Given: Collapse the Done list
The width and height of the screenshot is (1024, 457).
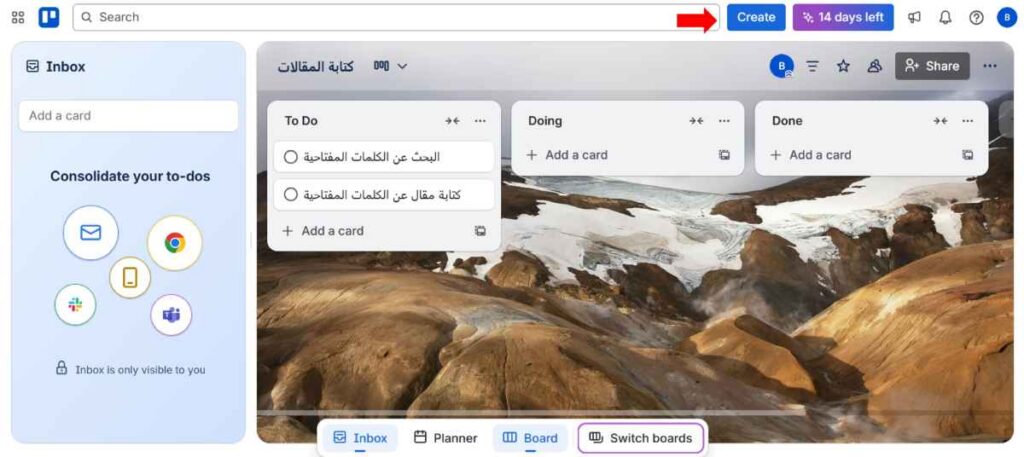Looking at the screenshot, I should pyautogui.click(x=940, y=121).
